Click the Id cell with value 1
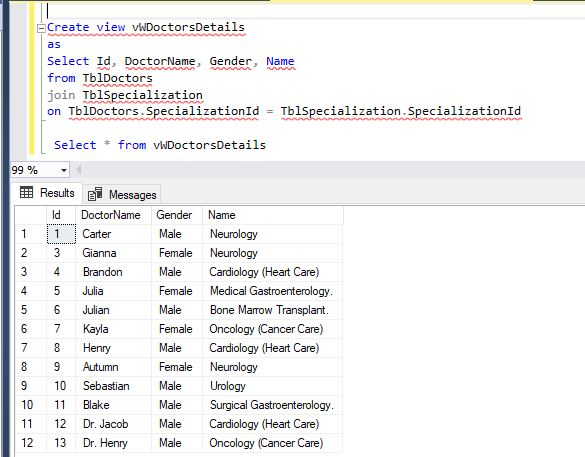 pos(61,234)
